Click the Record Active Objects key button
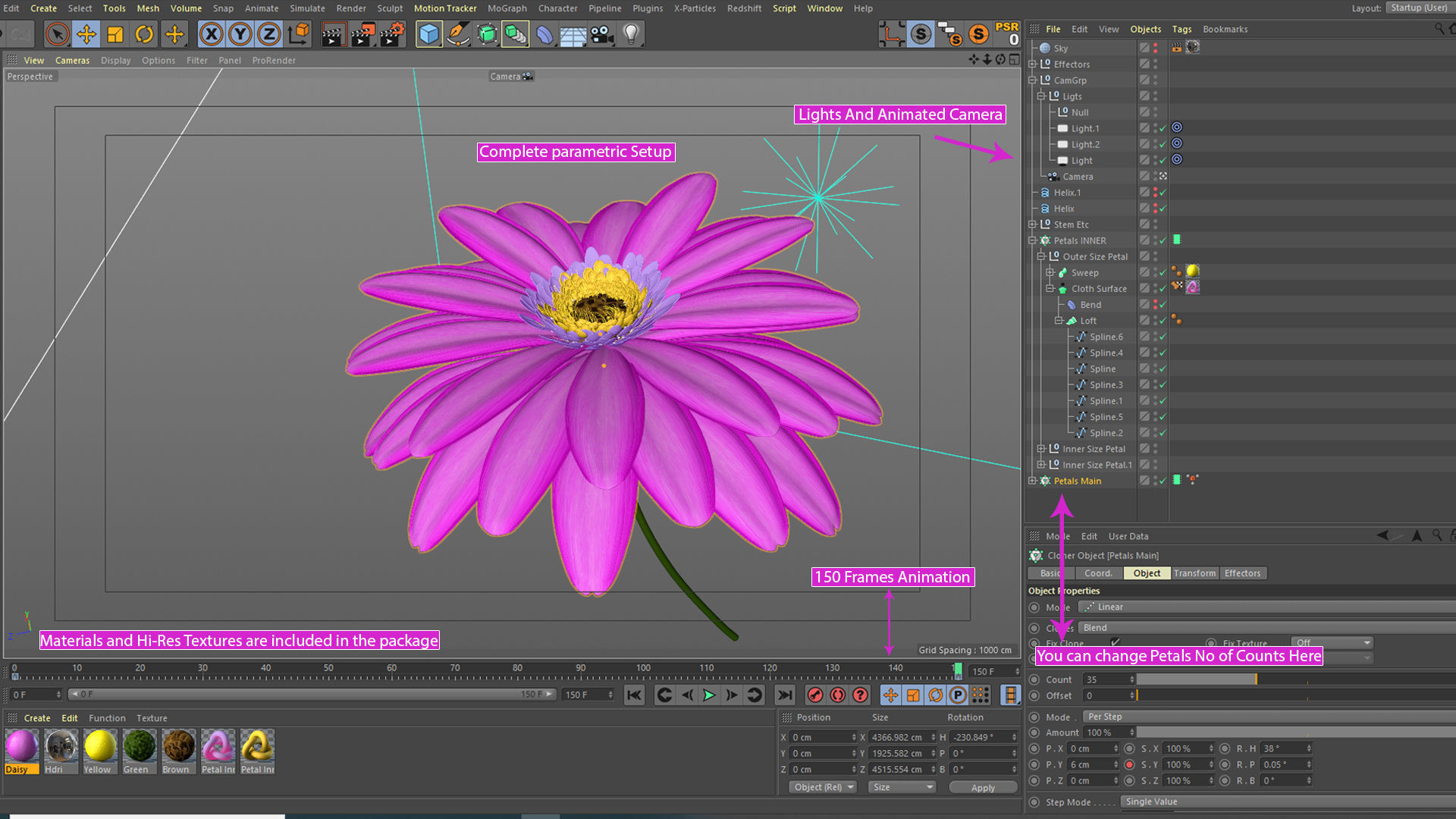This screenshot has width=1456, height=819. pos(815,695)
